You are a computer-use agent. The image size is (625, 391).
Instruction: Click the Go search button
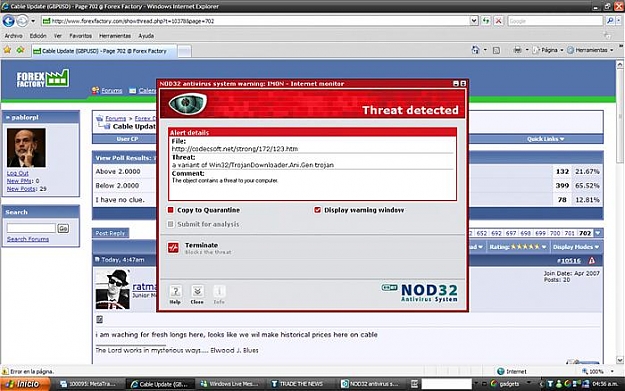coord(63,228)
